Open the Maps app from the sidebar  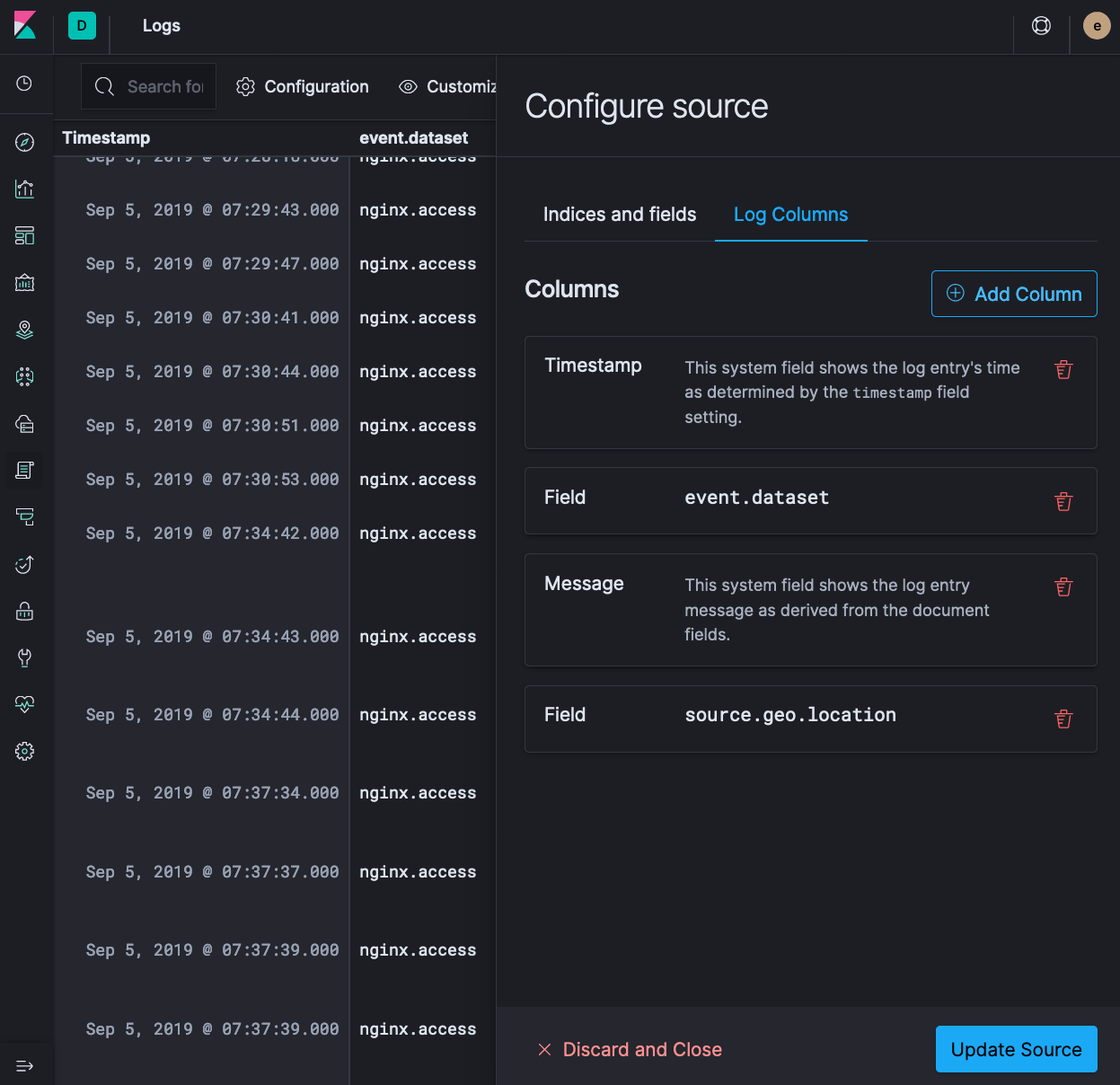tap(24, 330)
